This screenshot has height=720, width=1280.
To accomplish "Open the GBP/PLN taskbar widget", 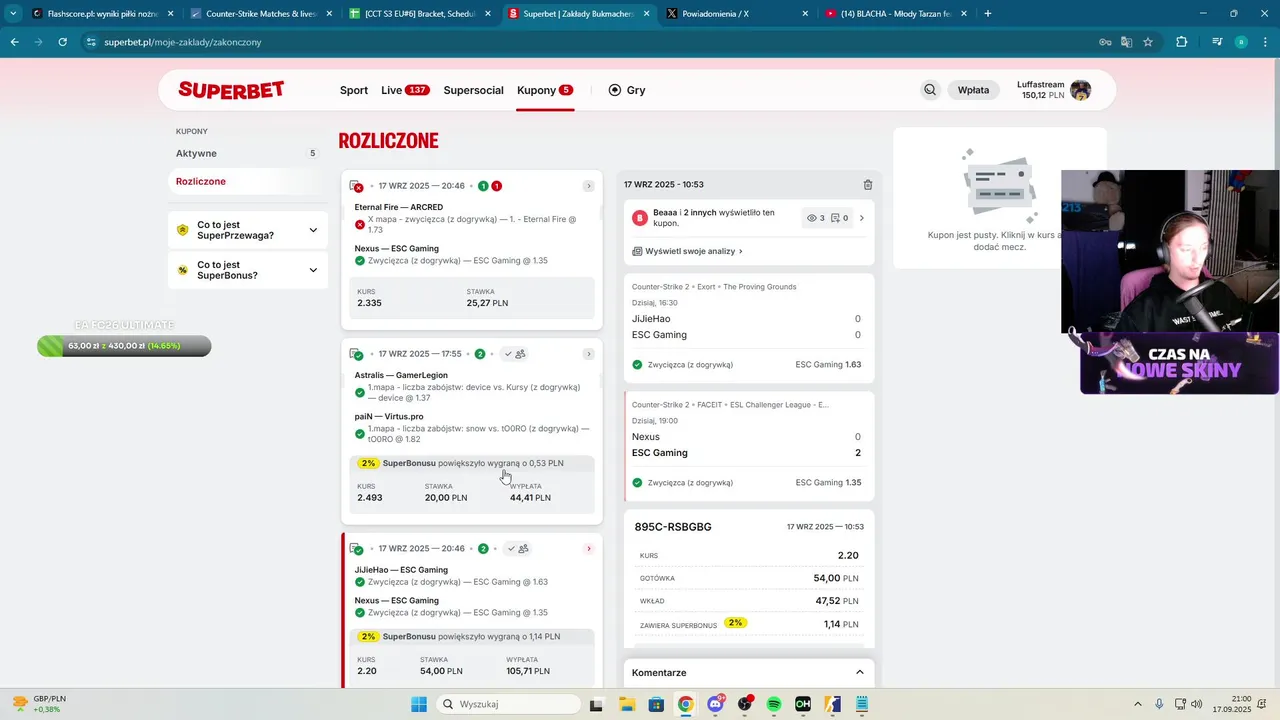I will [40, 704].
